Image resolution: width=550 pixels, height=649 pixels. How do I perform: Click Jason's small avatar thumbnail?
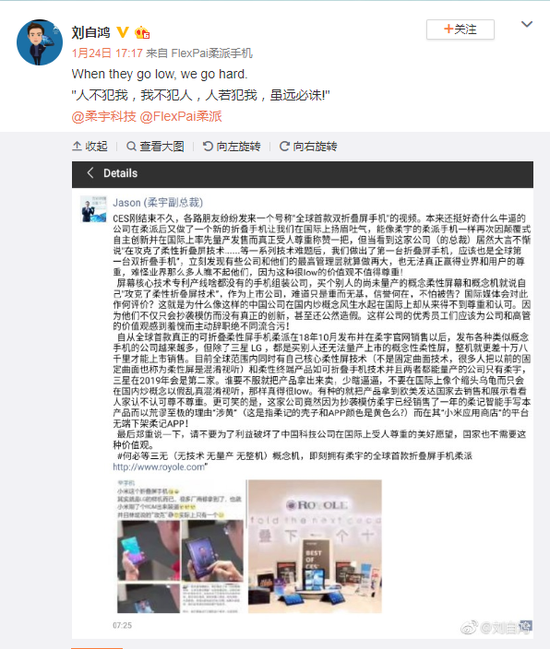coord(93,209)
